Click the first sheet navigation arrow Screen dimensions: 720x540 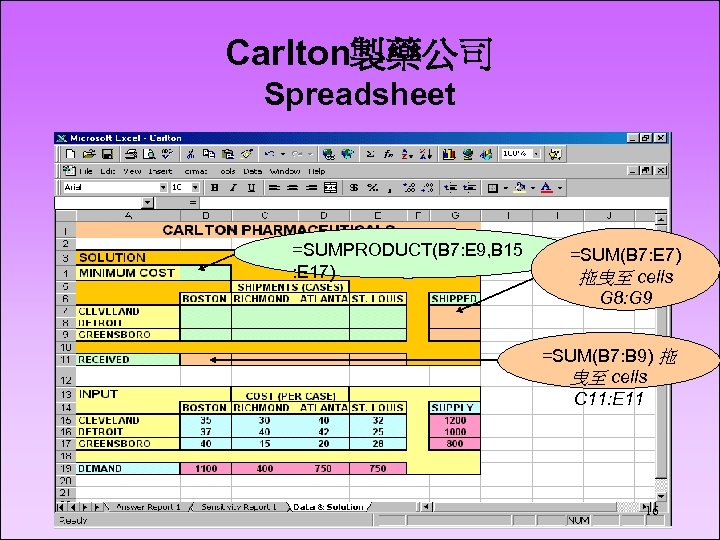(x=61, y=507)
